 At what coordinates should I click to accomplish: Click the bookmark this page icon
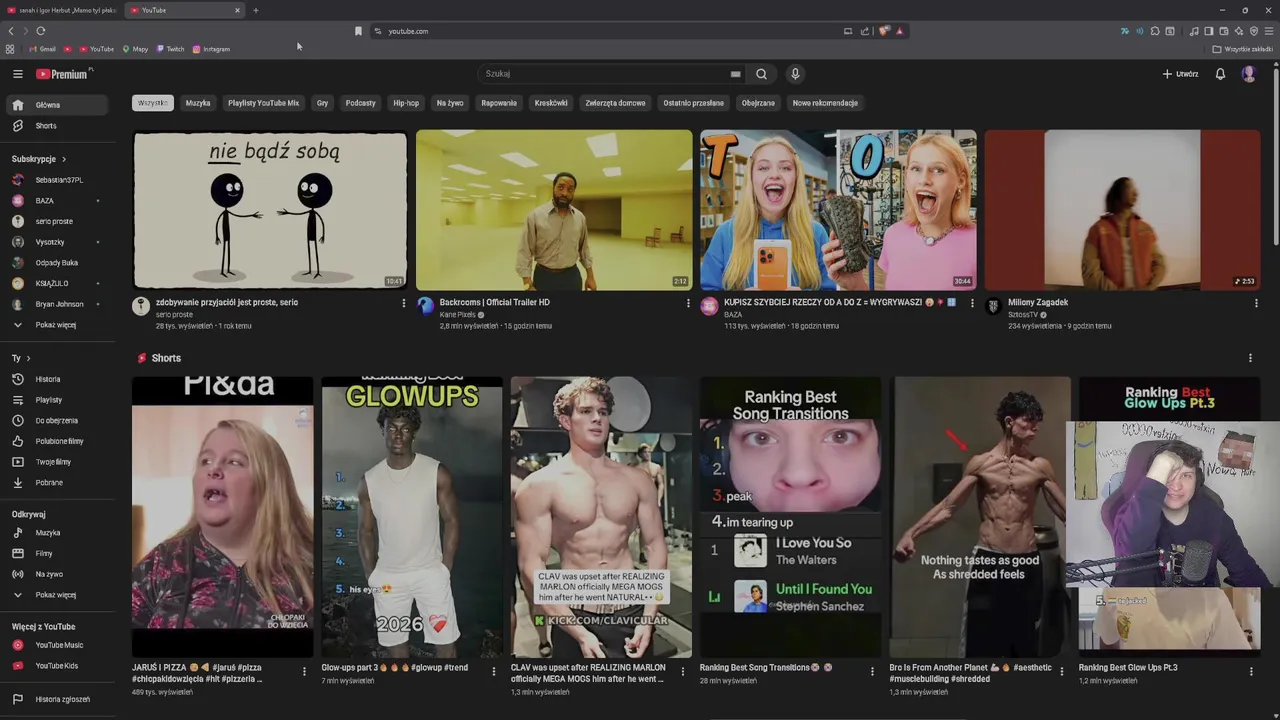[x=358, y=31]
